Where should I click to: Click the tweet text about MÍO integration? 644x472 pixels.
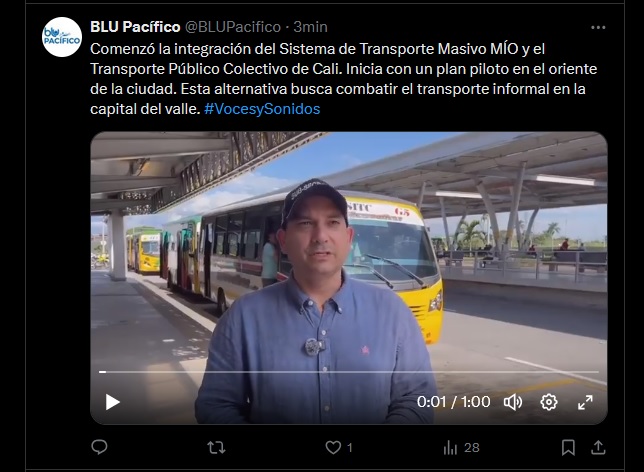pos(343,79)
